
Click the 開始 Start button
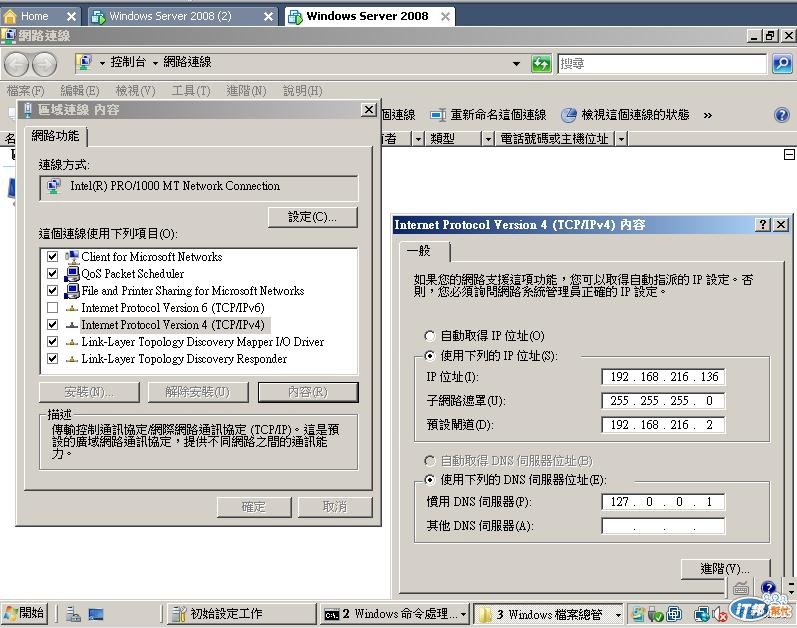click(x=24, y=614)
